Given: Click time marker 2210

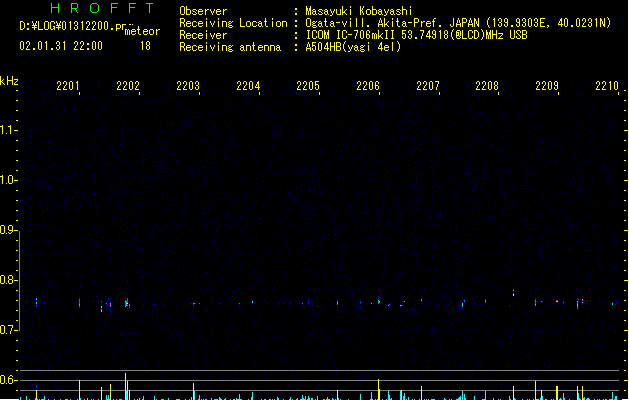Looking at the screenshot, I should point(607,86).
